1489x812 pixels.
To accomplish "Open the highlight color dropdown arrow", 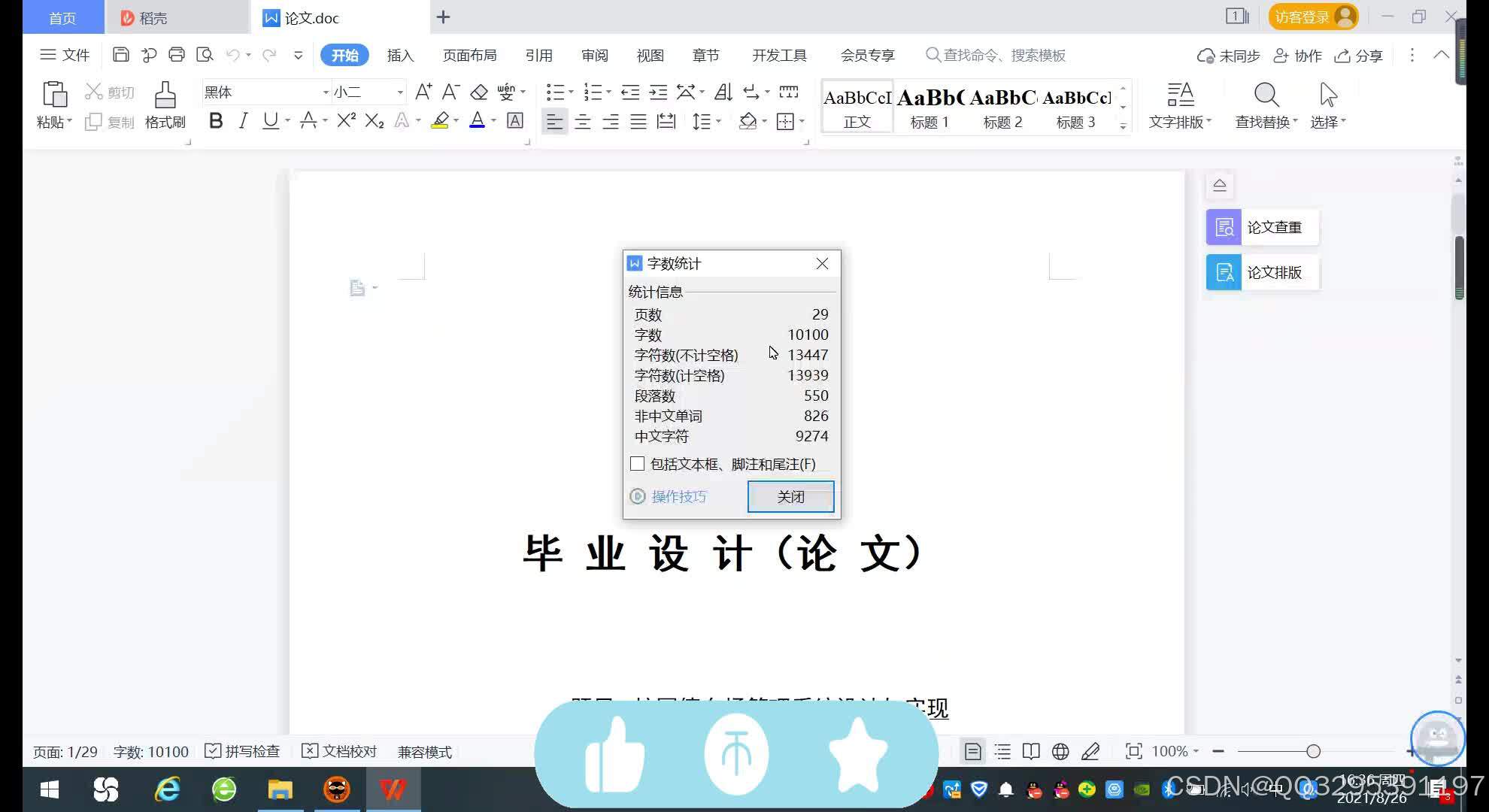I will pyautogui.click(x=456, y=121).
